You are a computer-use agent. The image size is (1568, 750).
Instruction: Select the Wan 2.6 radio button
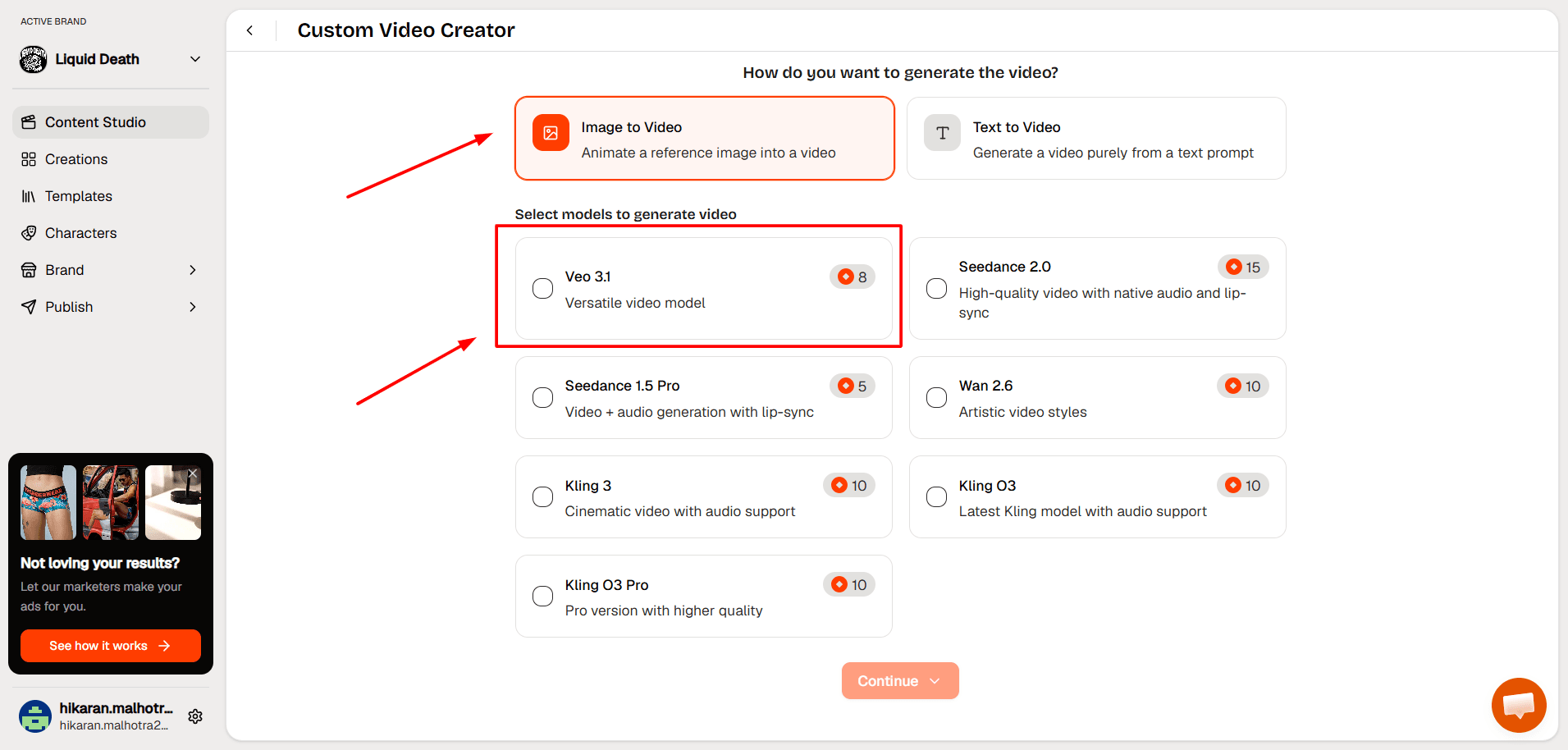936,398
